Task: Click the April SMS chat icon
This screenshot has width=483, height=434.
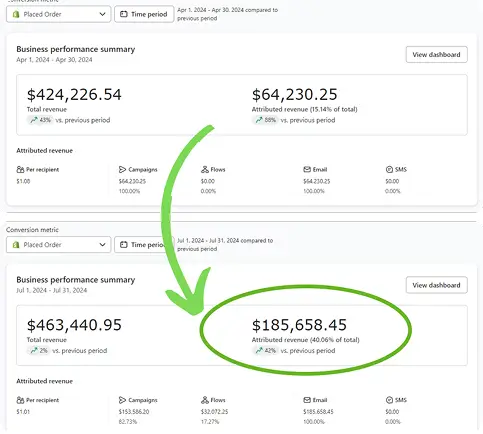Action: [389, 169]
